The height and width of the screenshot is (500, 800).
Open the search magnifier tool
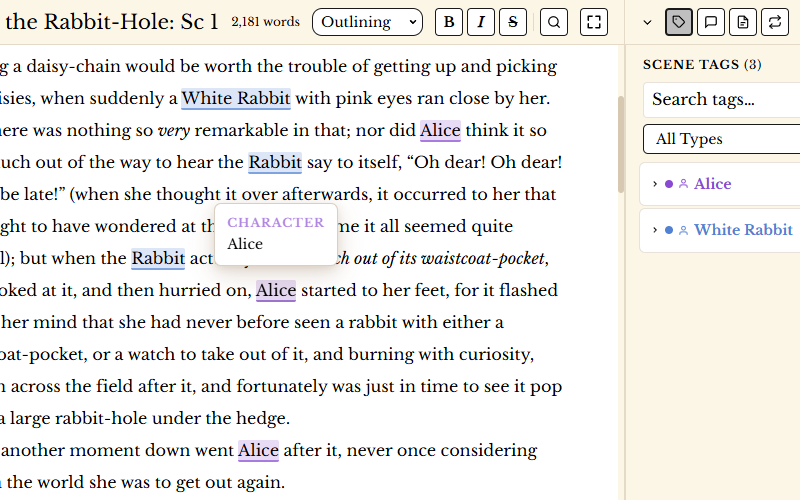554,22
